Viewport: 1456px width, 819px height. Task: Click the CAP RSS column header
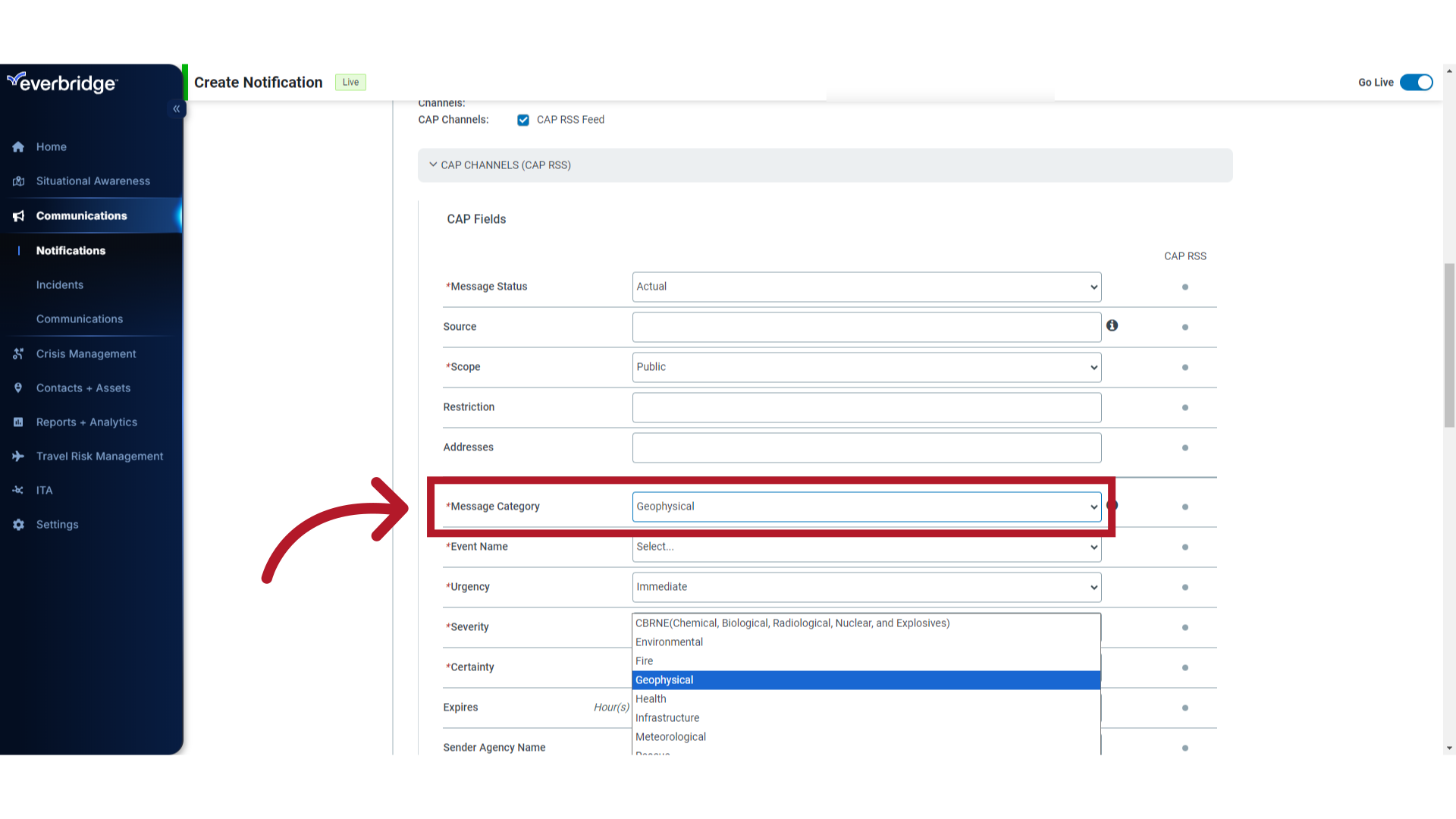1185,256
